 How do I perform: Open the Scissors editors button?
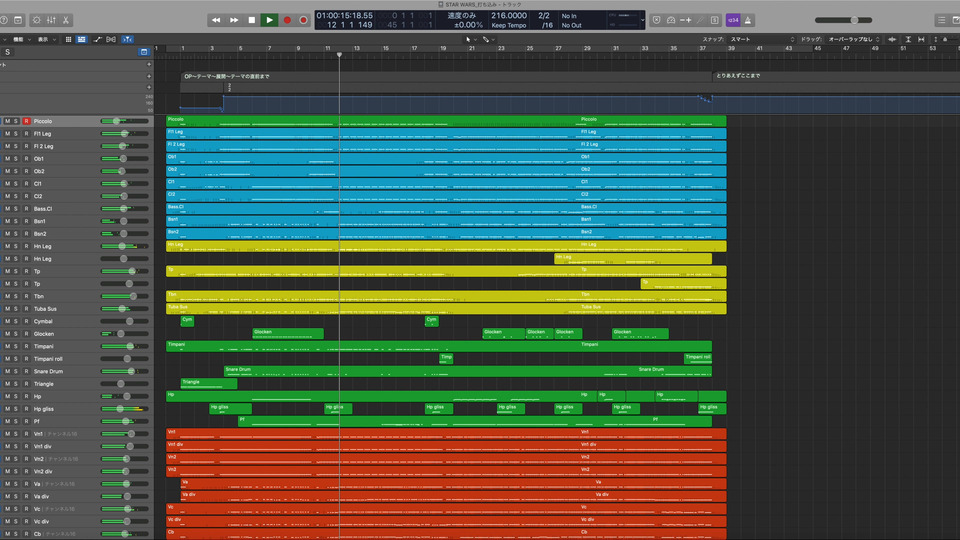point(66,20)
